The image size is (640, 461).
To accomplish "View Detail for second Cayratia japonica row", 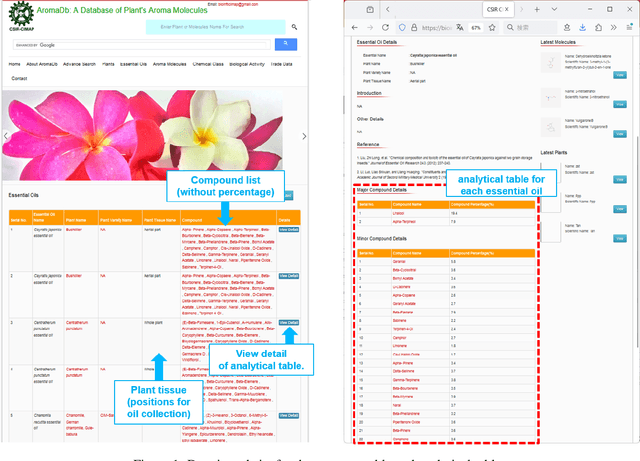I will click(x=289, y=276).
